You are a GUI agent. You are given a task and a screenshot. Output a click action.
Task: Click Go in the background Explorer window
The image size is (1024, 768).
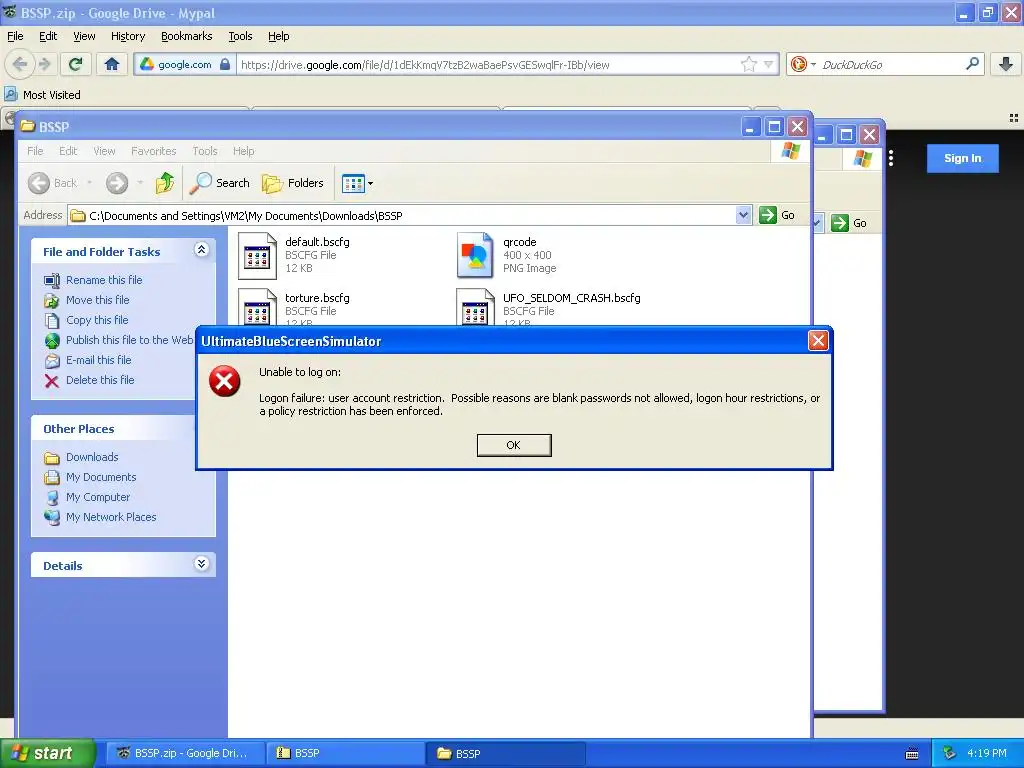pyautogui.click(x=849, y=223)
